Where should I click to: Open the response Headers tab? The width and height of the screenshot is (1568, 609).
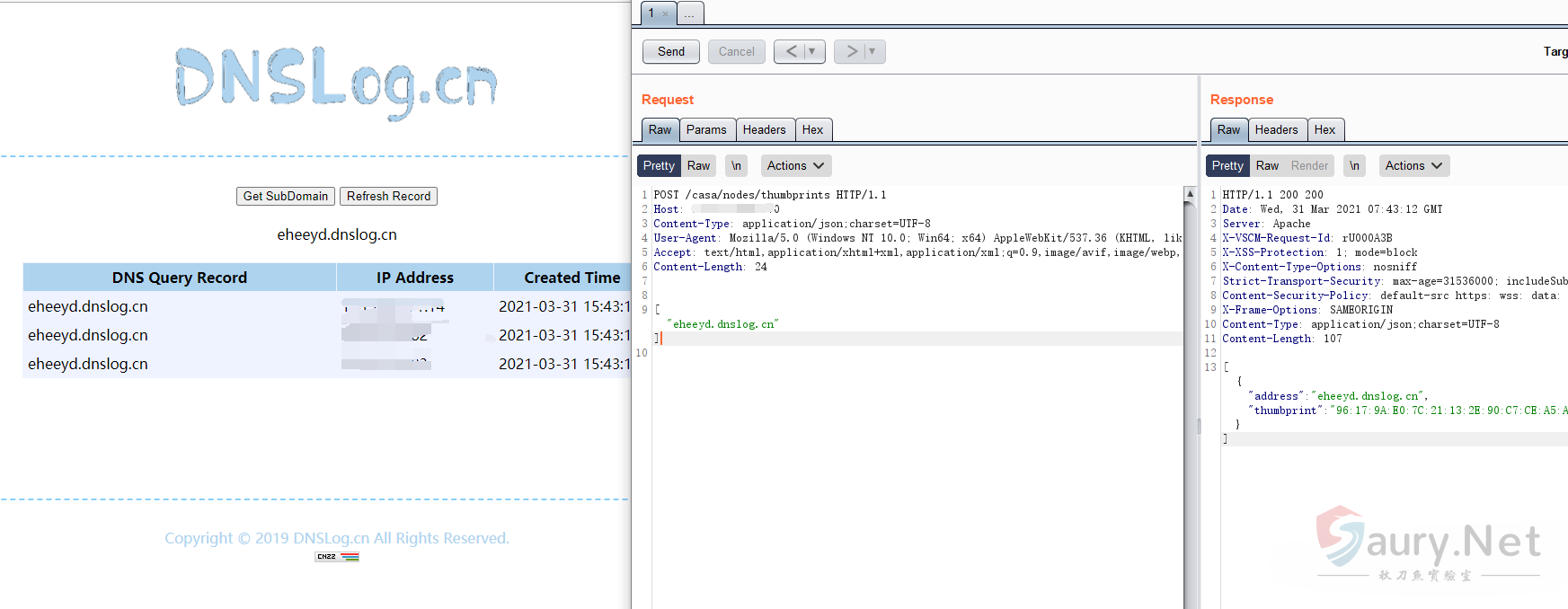coord(1276,130)
